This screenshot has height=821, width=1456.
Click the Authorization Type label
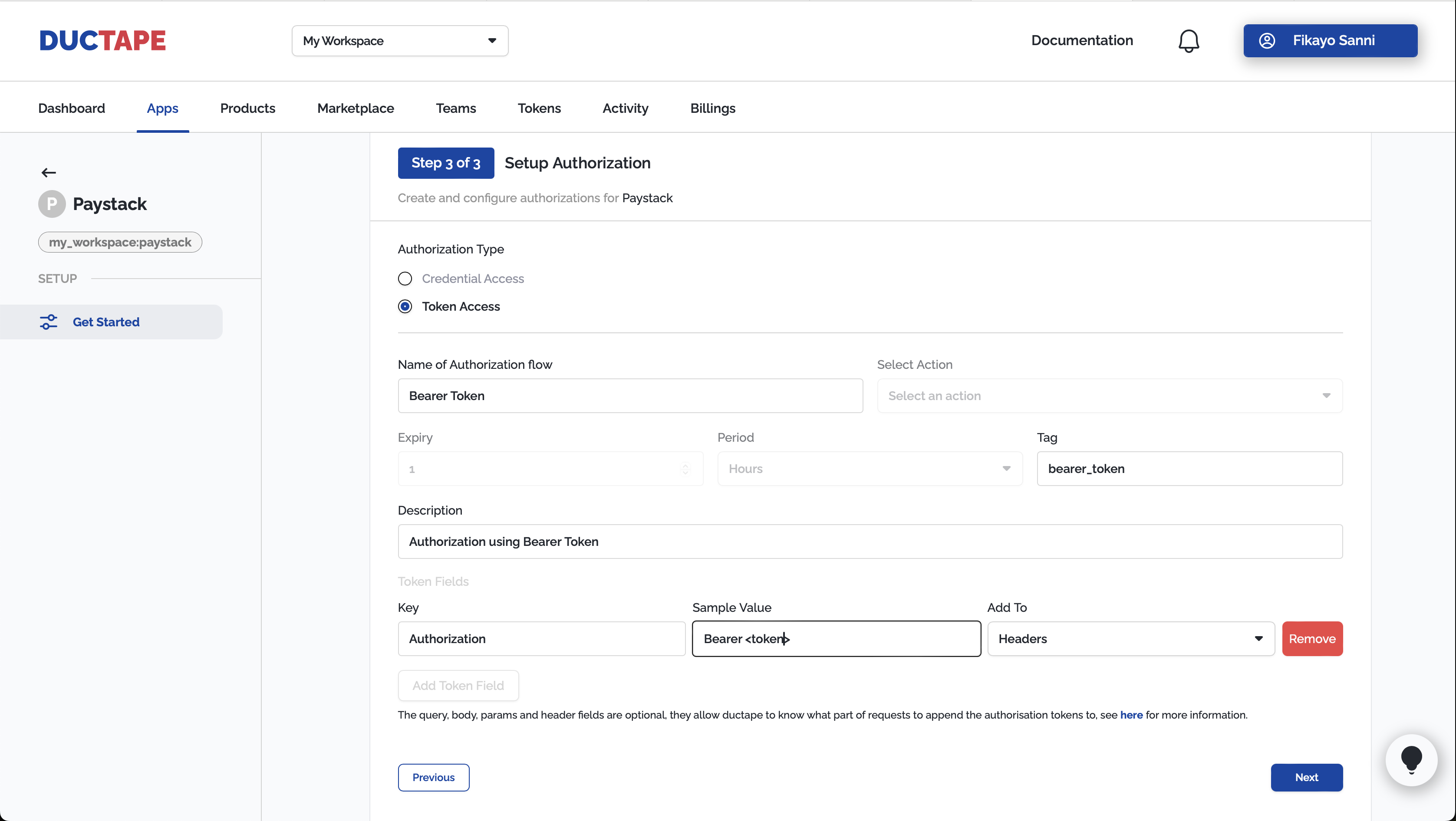click(x=451, y=249)
